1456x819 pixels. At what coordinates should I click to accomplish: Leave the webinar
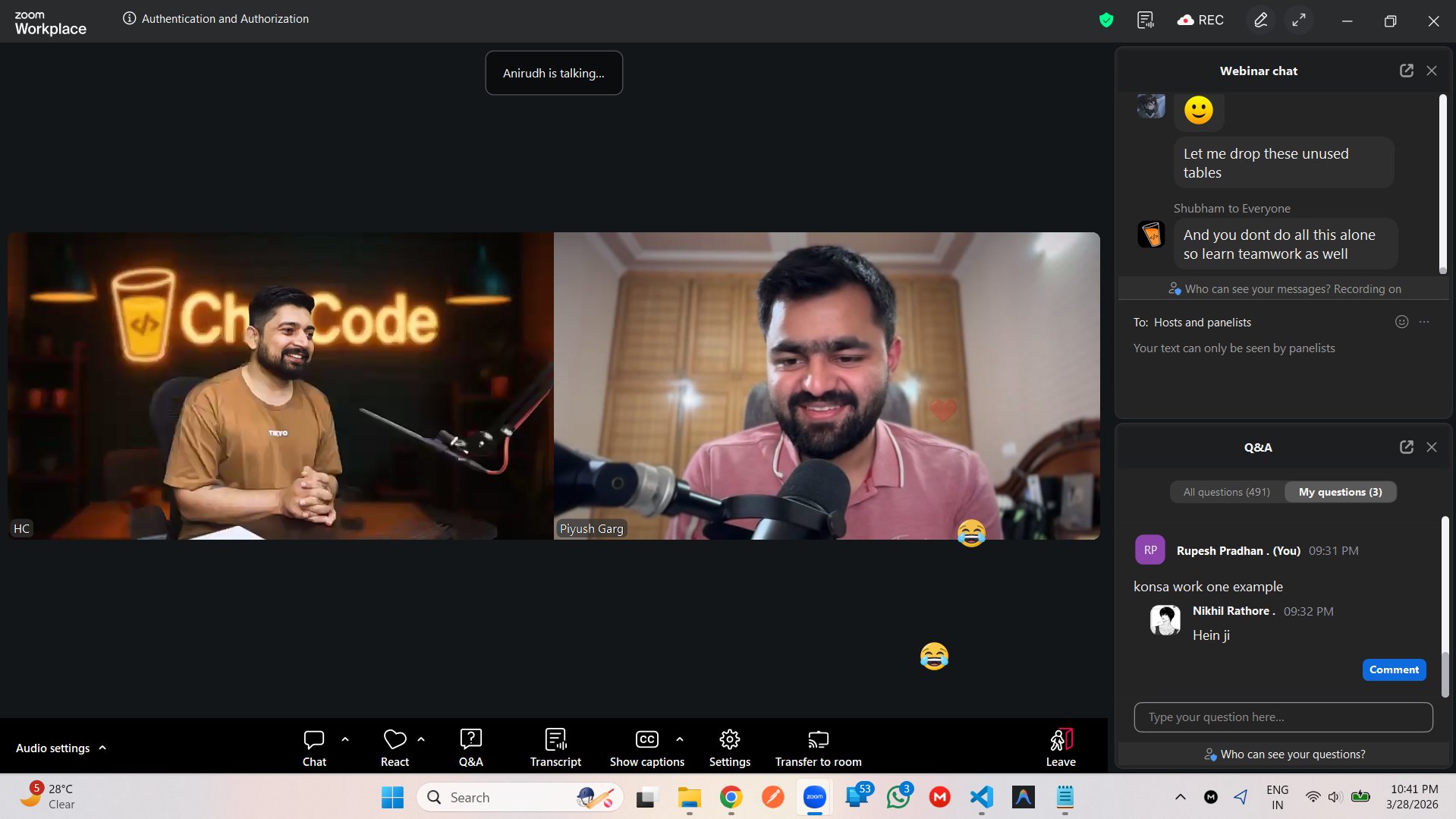click(x=1061, y=748)
